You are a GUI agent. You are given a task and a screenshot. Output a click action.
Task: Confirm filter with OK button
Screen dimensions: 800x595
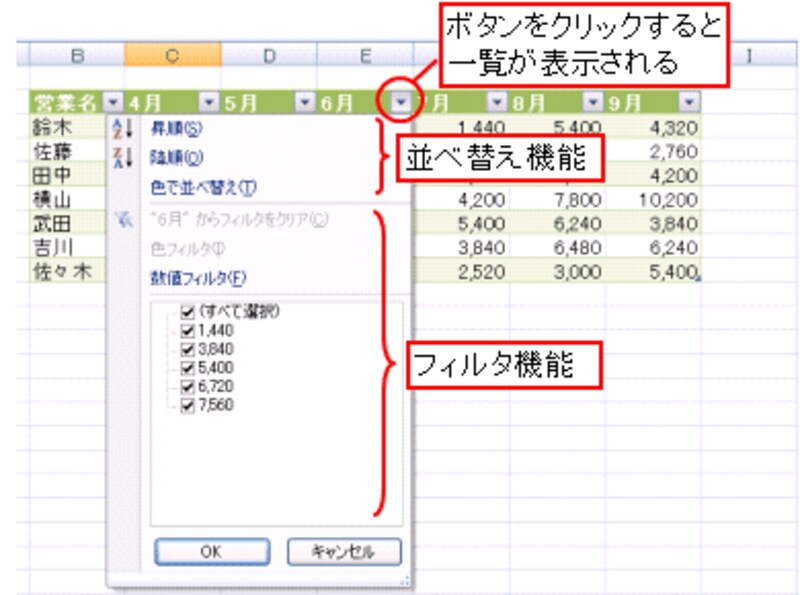tap(212, 552)
